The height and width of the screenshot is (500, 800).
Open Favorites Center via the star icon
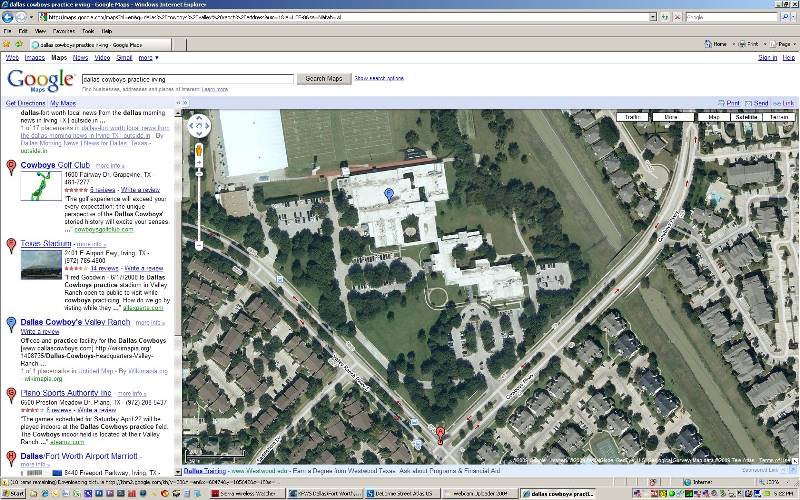click(7, 44)
